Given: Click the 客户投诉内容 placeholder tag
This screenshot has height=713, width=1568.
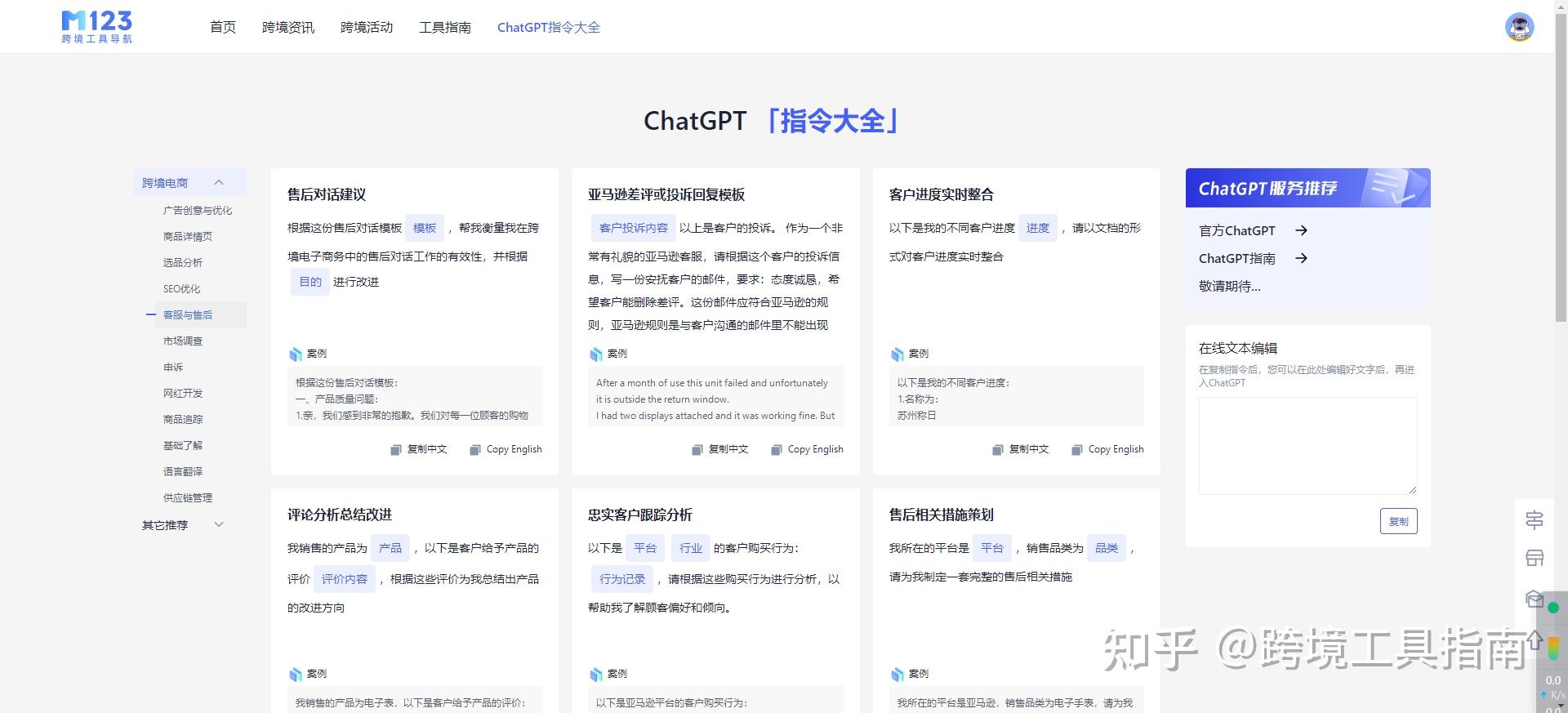Looking at the screenshot, I should pos(634,228).
